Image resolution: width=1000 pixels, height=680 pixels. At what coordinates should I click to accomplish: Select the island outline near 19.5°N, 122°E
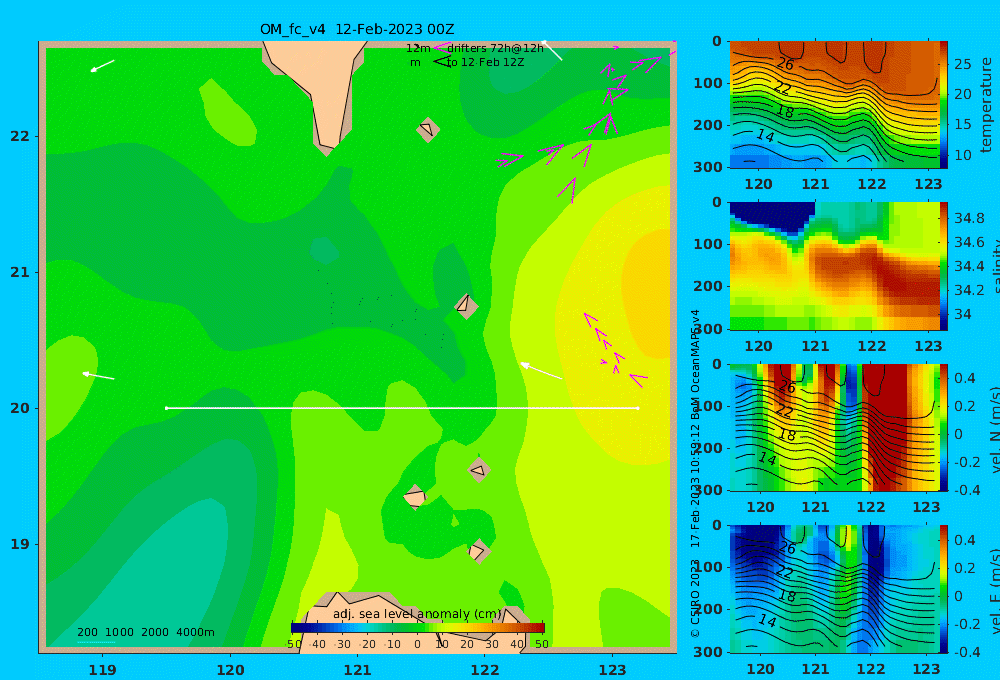[479, 471]
